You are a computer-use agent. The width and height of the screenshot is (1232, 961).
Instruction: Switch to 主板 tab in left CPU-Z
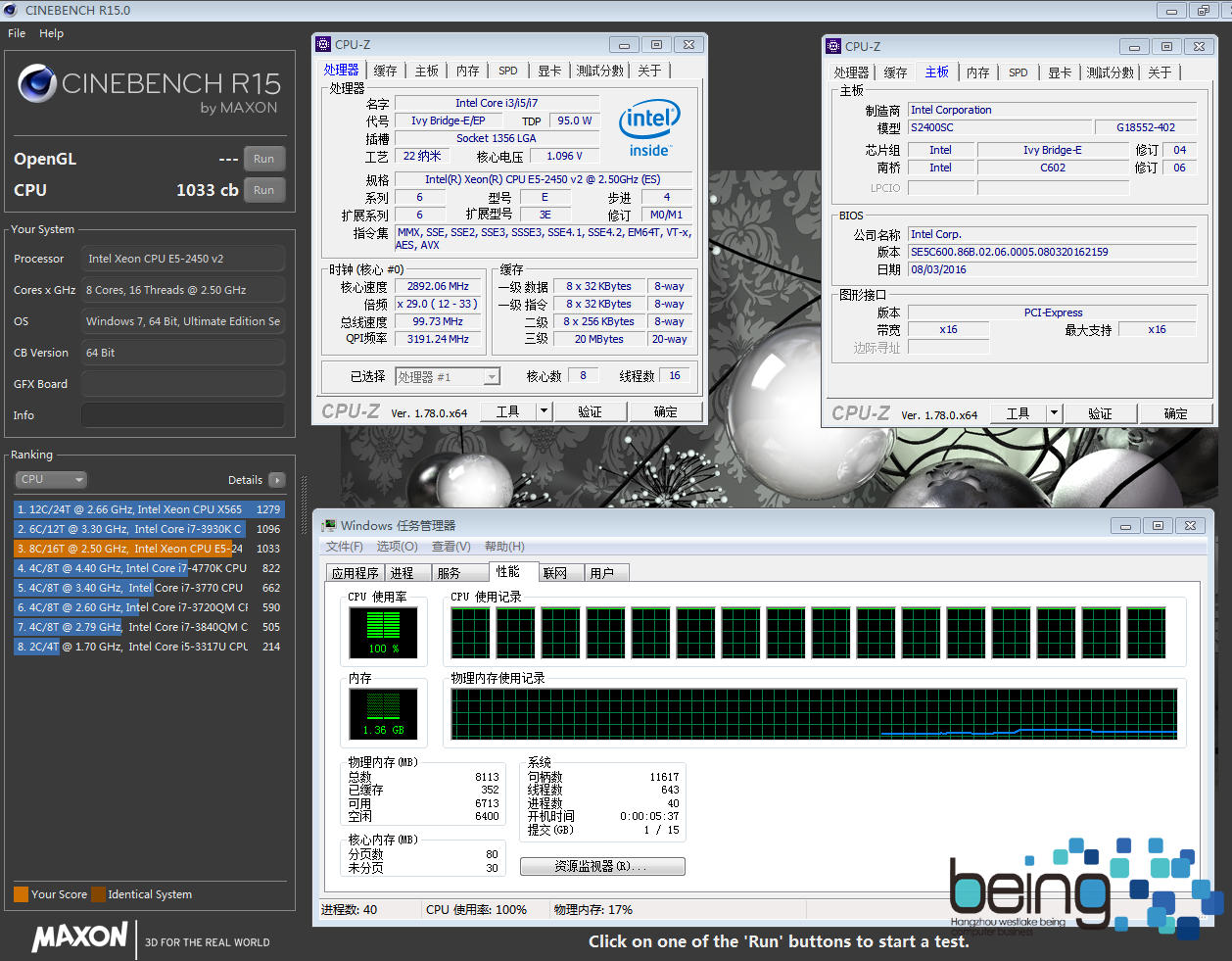pyautogui.click(x=426, y=71)
